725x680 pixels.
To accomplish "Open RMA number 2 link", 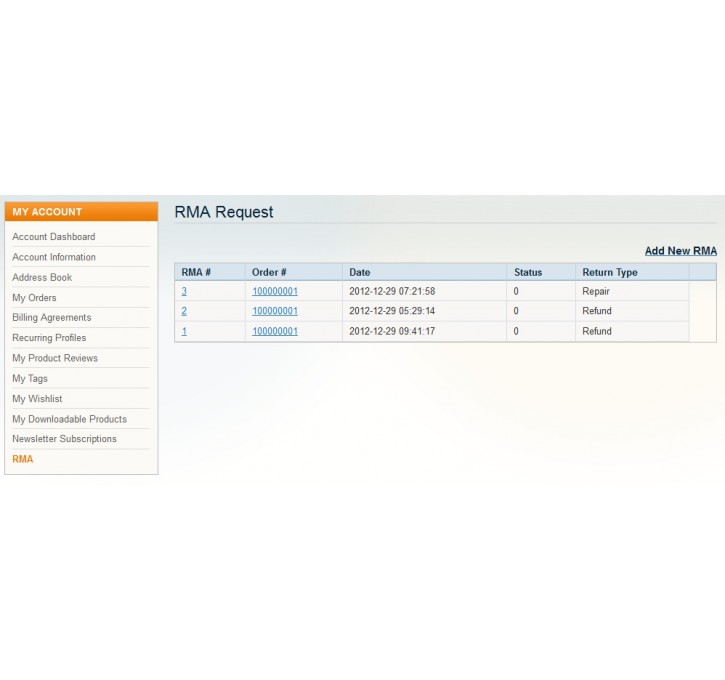I will click(x=184, y=311).
